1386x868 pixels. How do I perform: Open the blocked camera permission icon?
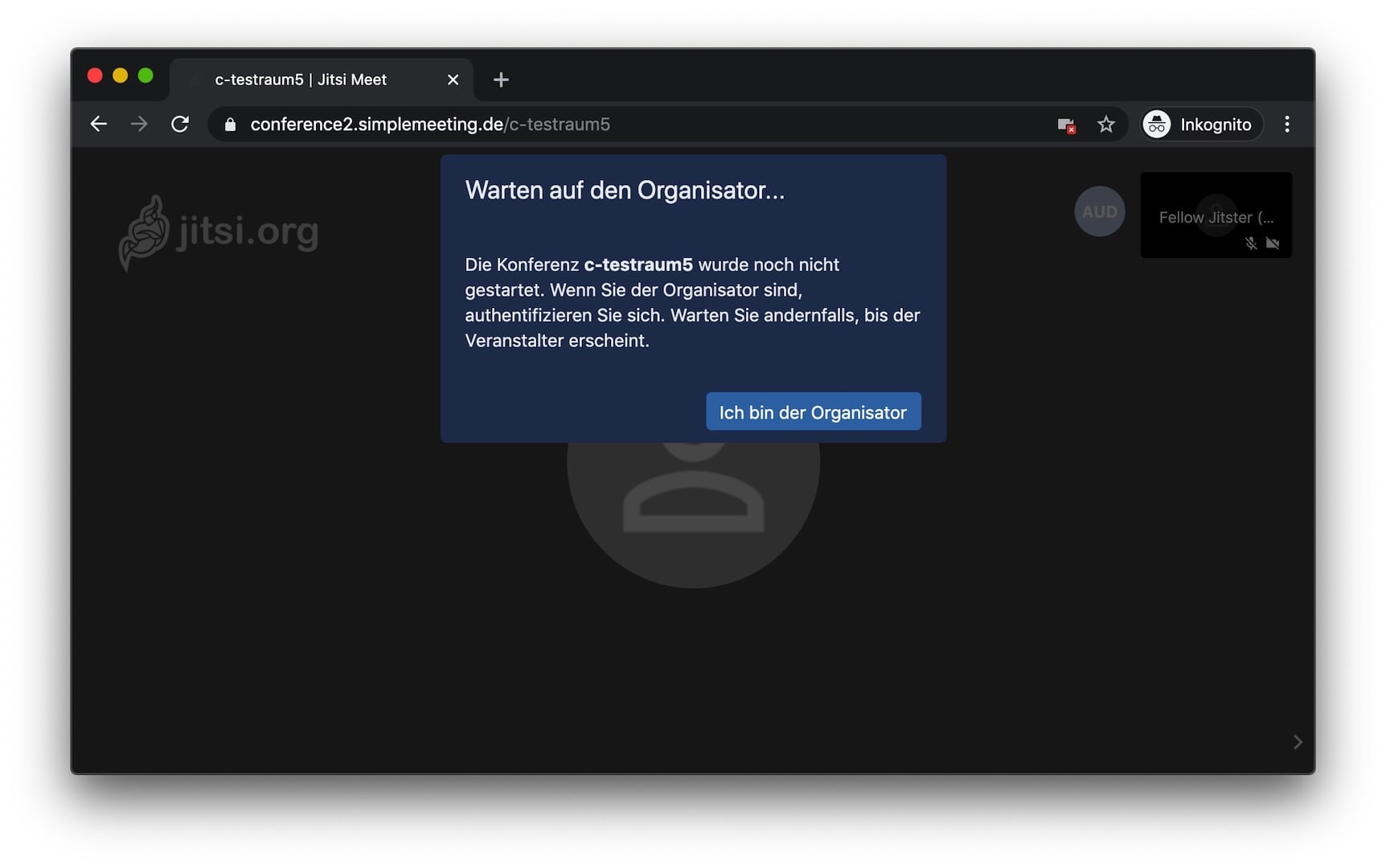click(x=1066, y=125)
